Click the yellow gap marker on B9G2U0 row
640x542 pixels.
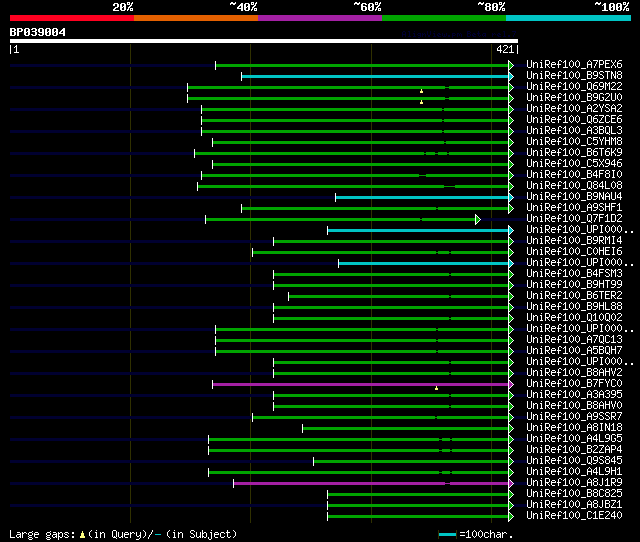click(x=422, y=102)
